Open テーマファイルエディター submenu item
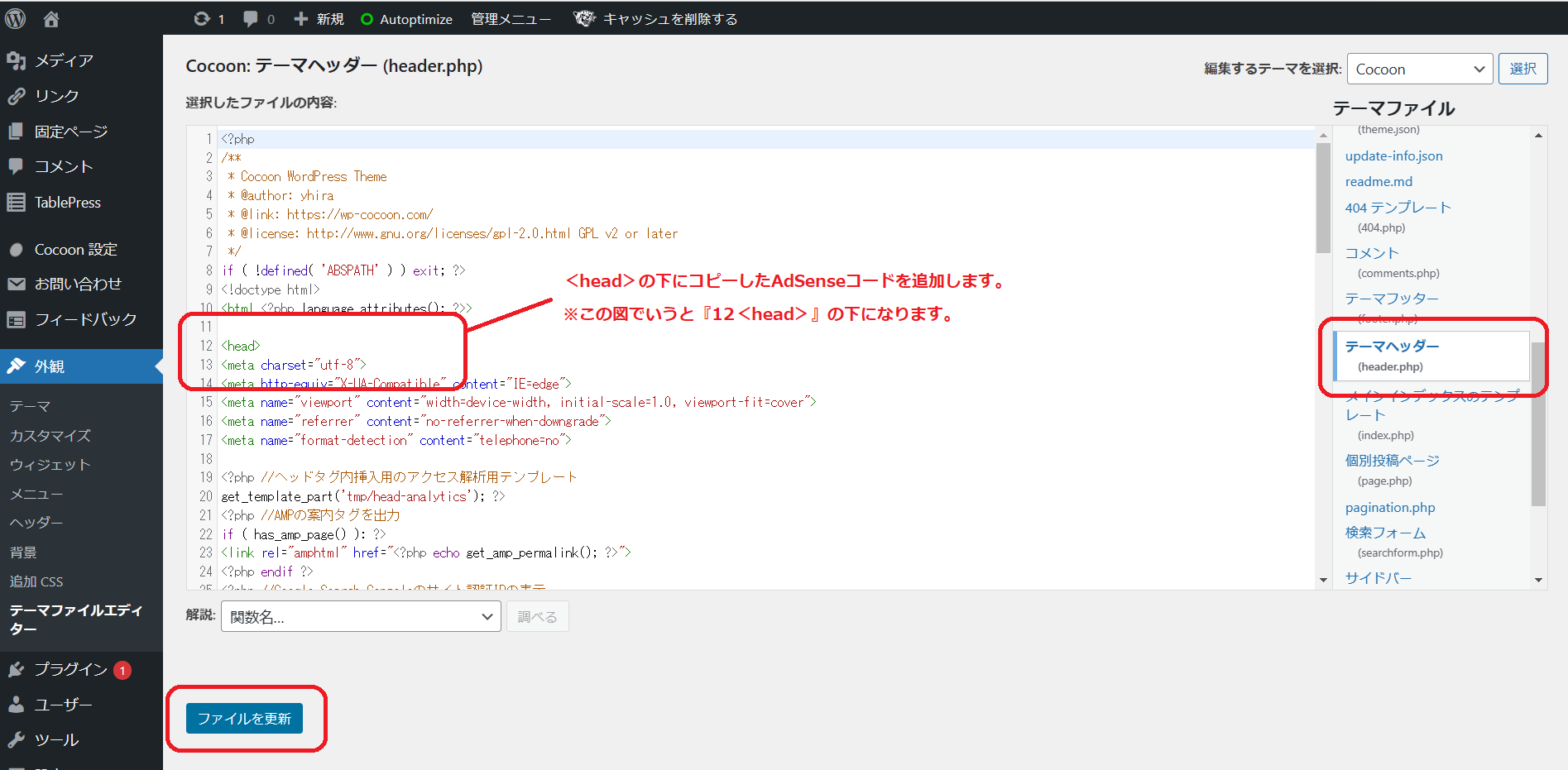The image size is (1568, 770). pos(76,619)
